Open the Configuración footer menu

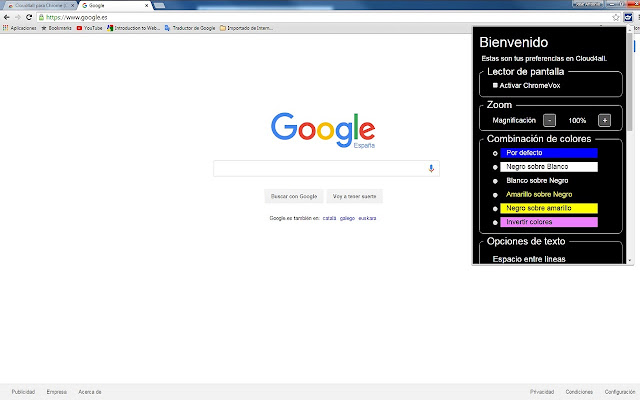click(620, 392)
